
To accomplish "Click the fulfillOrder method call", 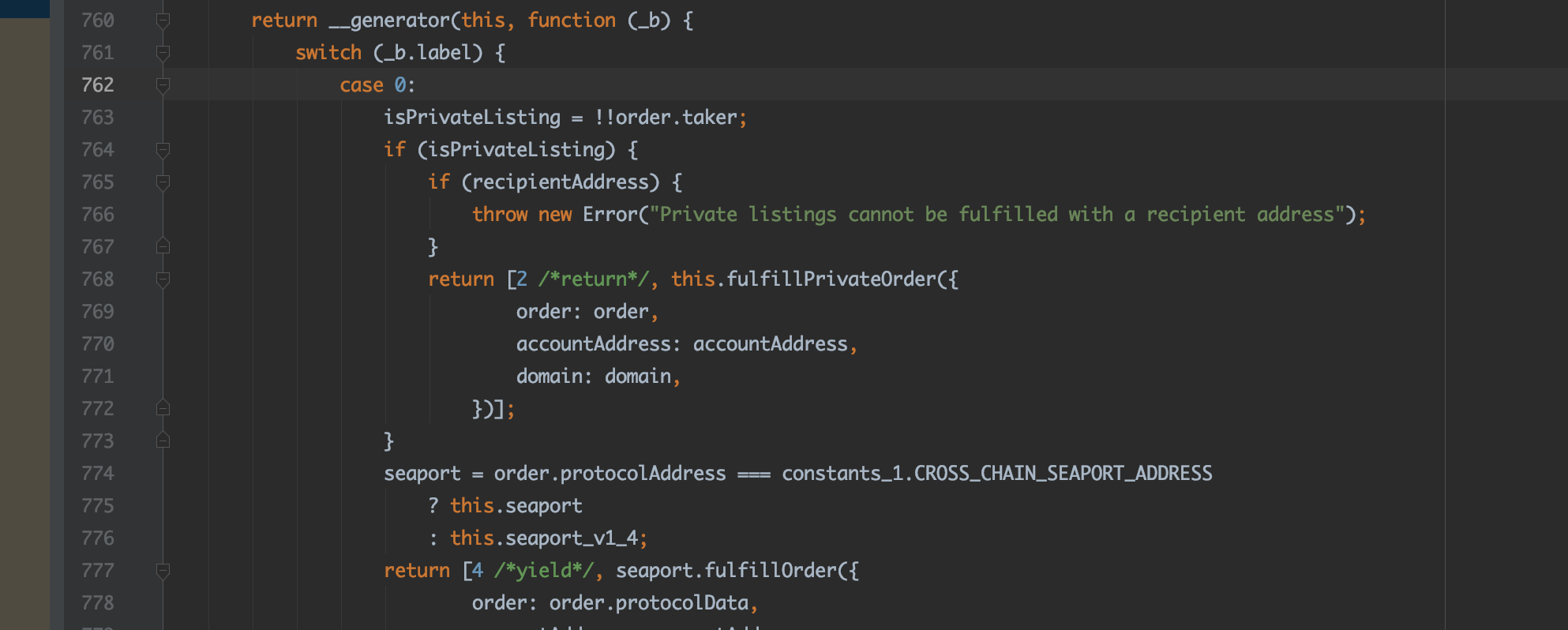I will [x=771, y=571].
